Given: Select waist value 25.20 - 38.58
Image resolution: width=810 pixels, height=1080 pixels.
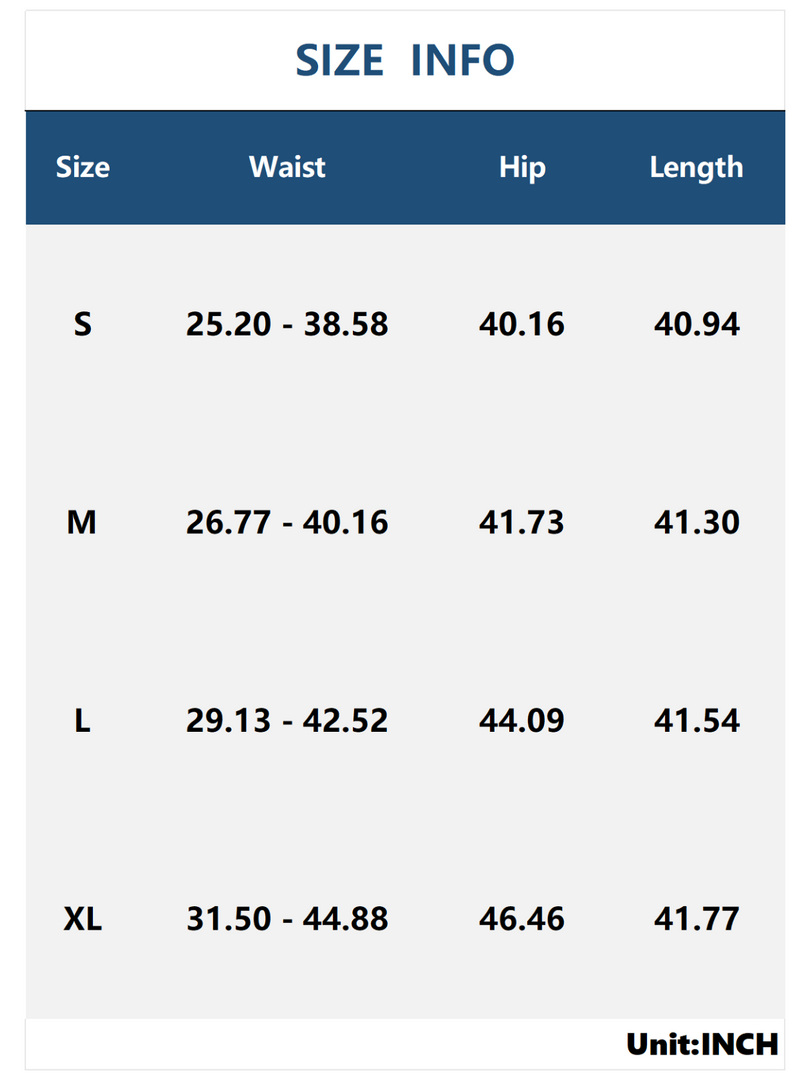Looking at the screenshot, I should coord(287,324).
